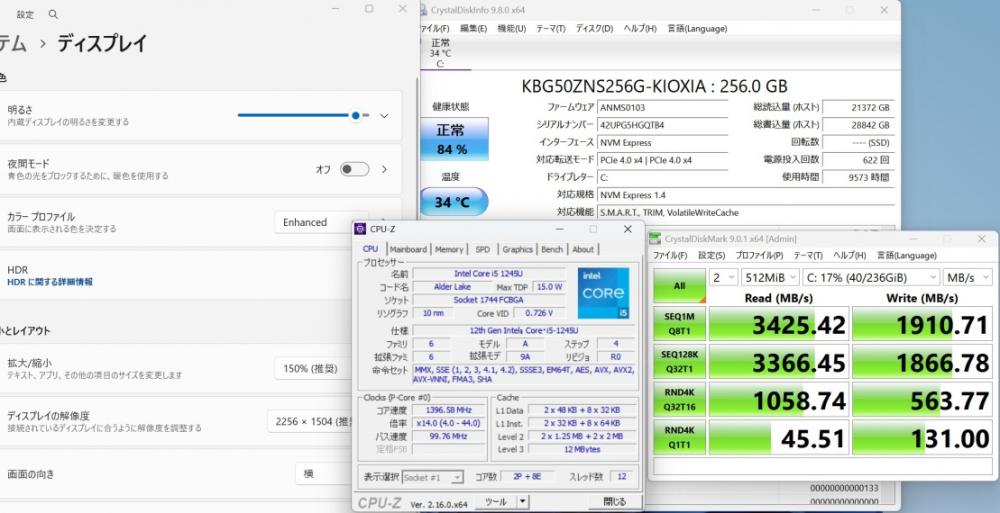Open the 機能(U) menu in CrystalDiskInfo
The image size is (1000, 513).
pos(511,29)
